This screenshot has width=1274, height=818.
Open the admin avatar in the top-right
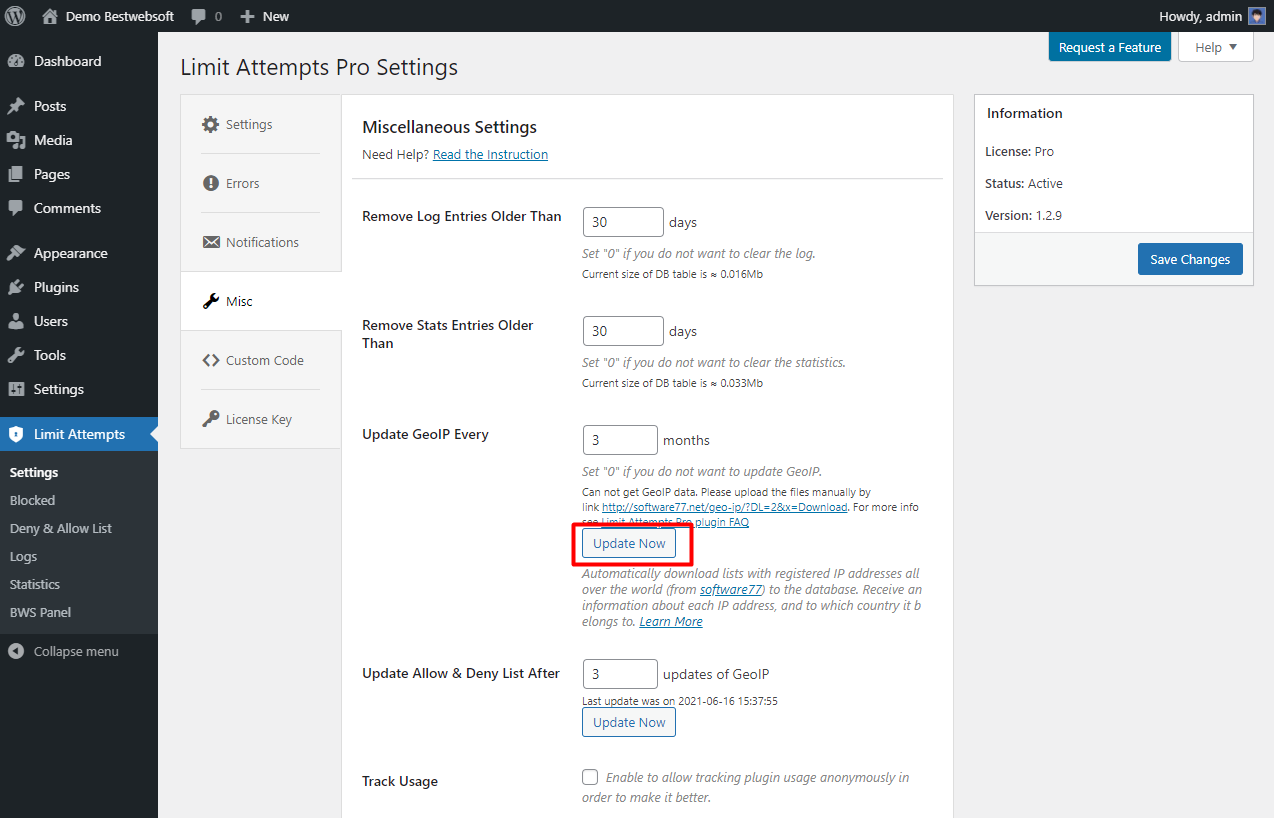1257,16
